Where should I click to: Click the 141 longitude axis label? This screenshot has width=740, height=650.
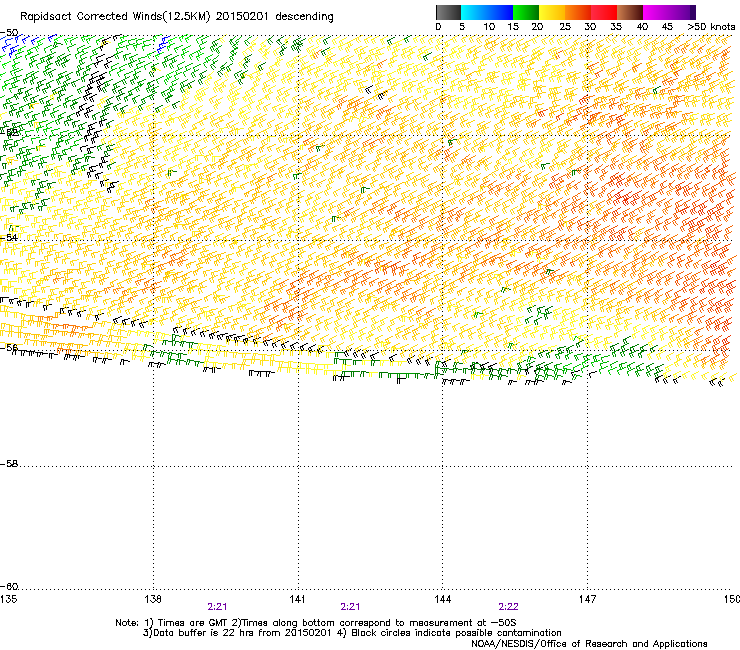click(297, 599)
